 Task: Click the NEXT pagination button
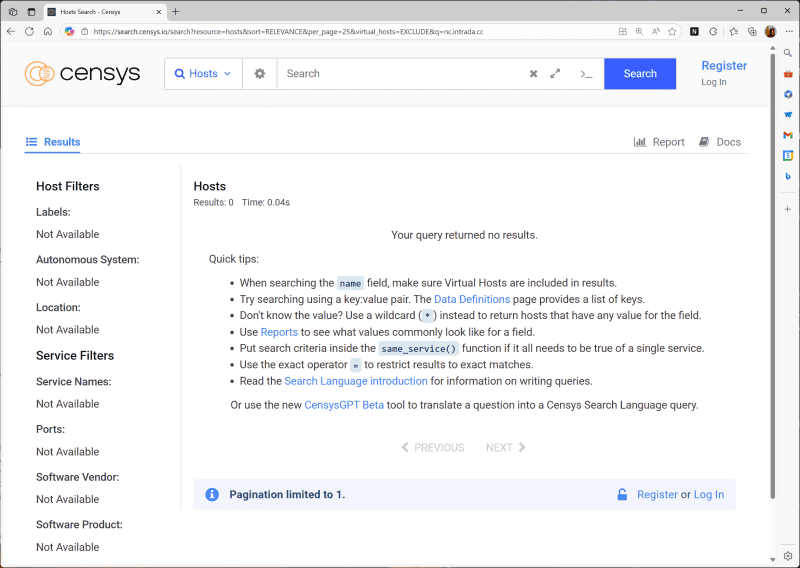tap(506, 448)
